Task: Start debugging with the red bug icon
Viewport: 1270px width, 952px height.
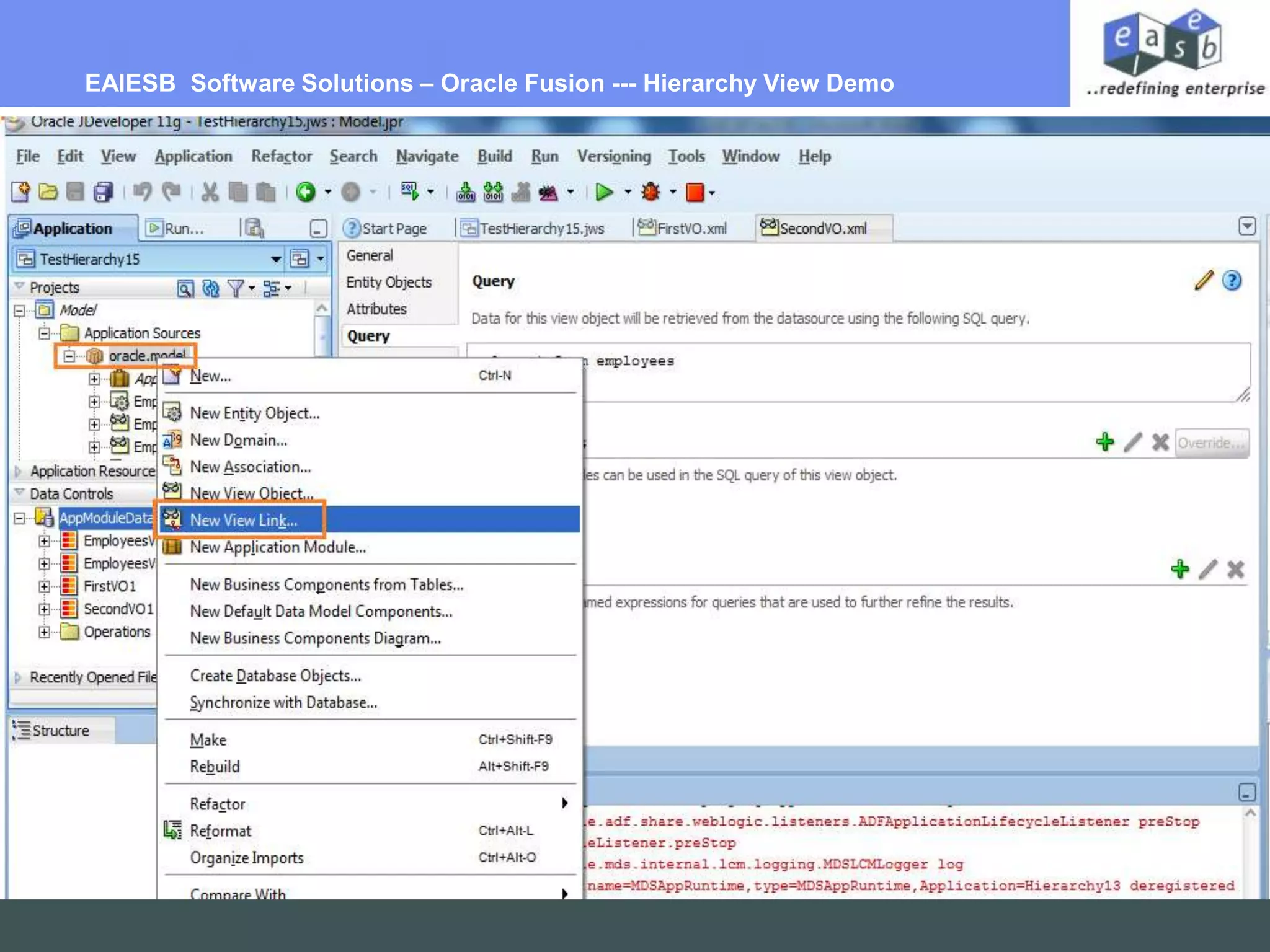Action: [651, 192]
